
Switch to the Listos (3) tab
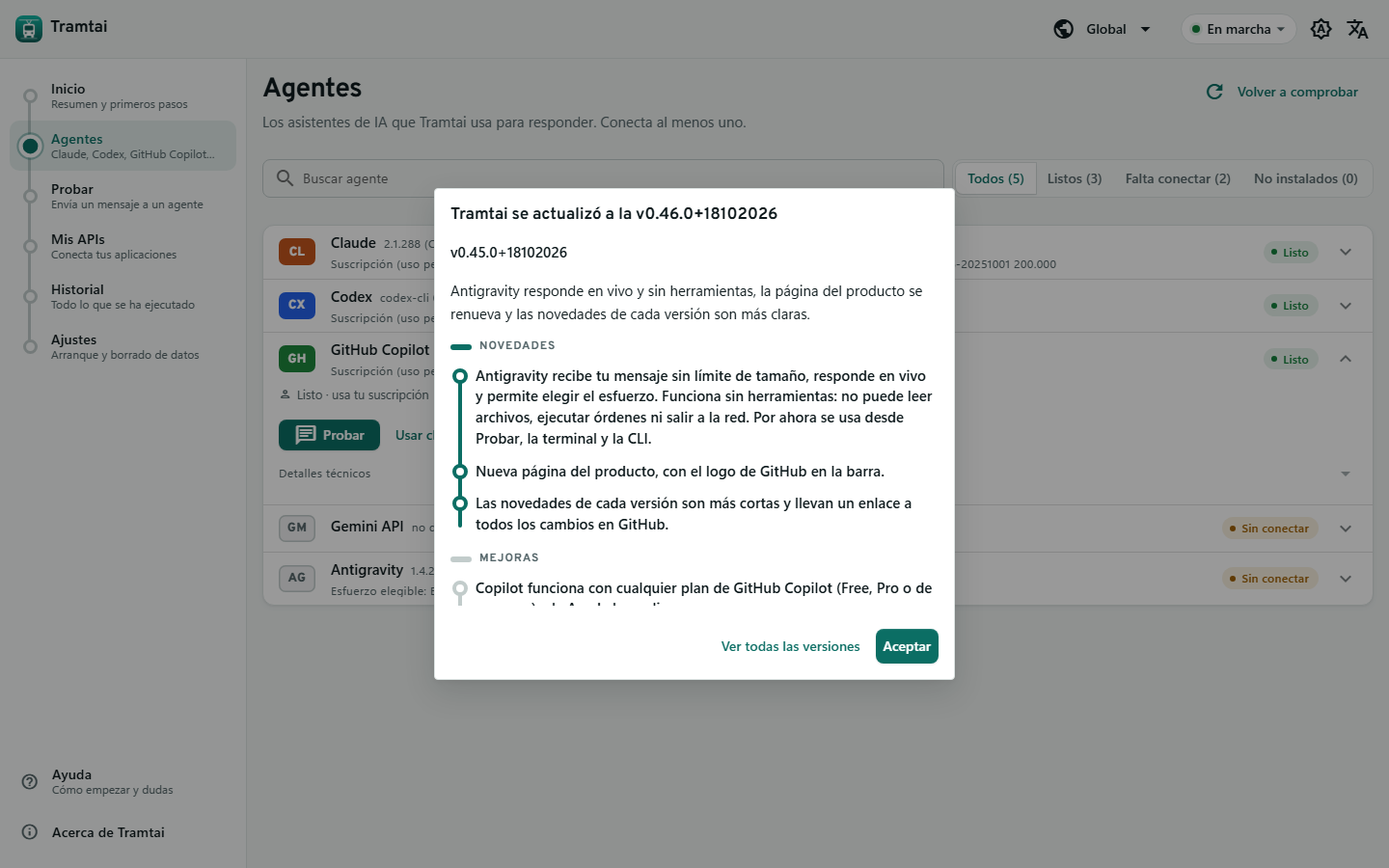click(1075, 178)
